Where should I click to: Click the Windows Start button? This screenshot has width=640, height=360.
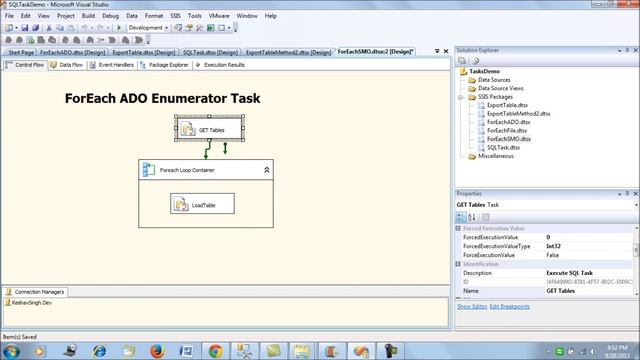[x=11, y=351]
